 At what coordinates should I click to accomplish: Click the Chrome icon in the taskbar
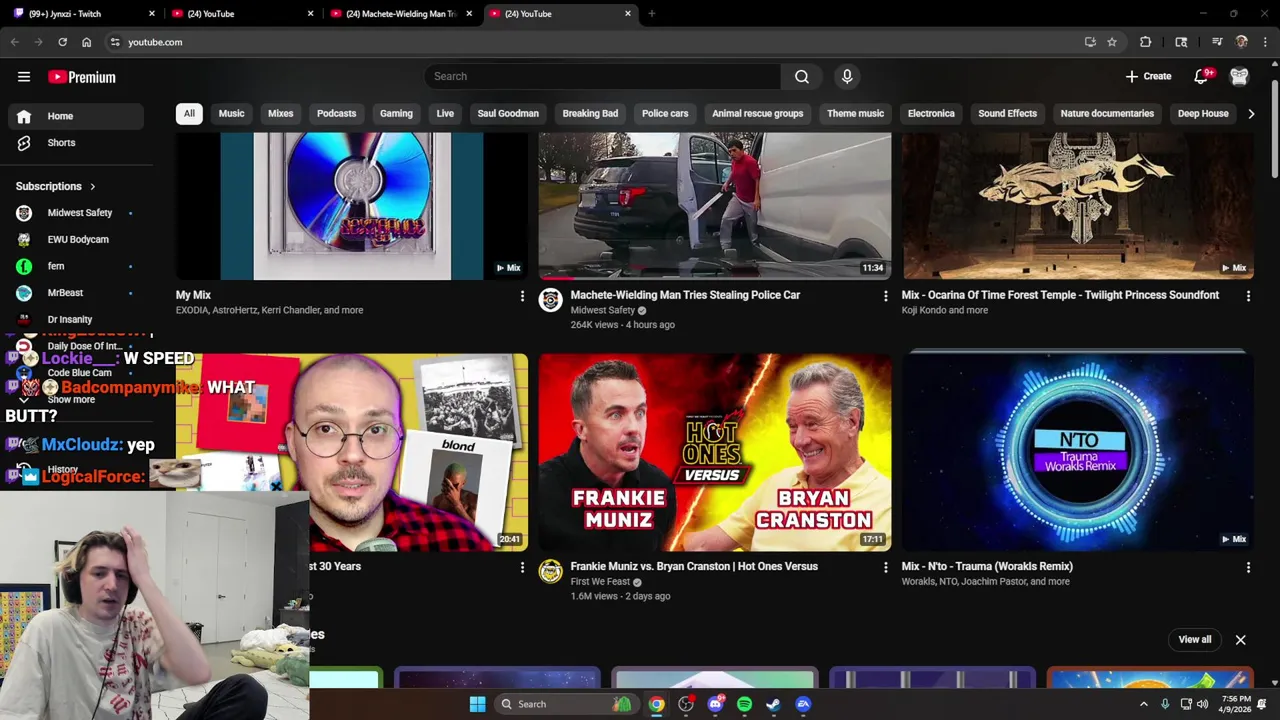pos(656,704)
